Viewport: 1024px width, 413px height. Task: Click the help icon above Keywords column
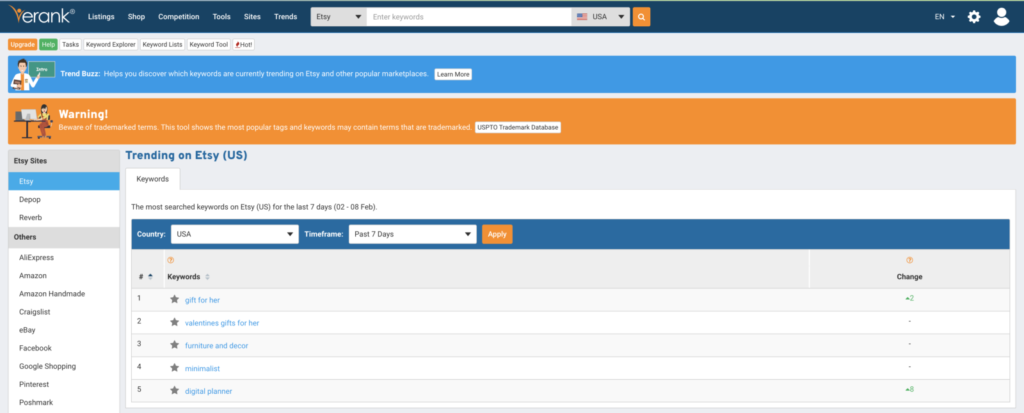coord(171,260)
